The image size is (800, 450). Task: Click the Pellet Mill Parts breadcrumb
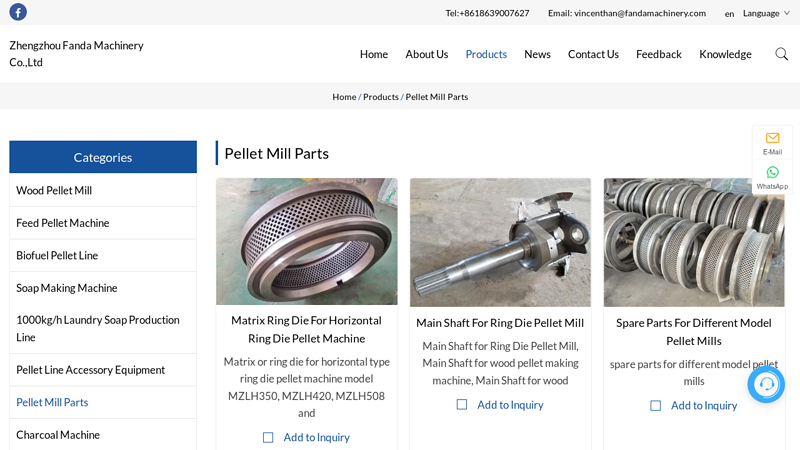pos(437,97)
